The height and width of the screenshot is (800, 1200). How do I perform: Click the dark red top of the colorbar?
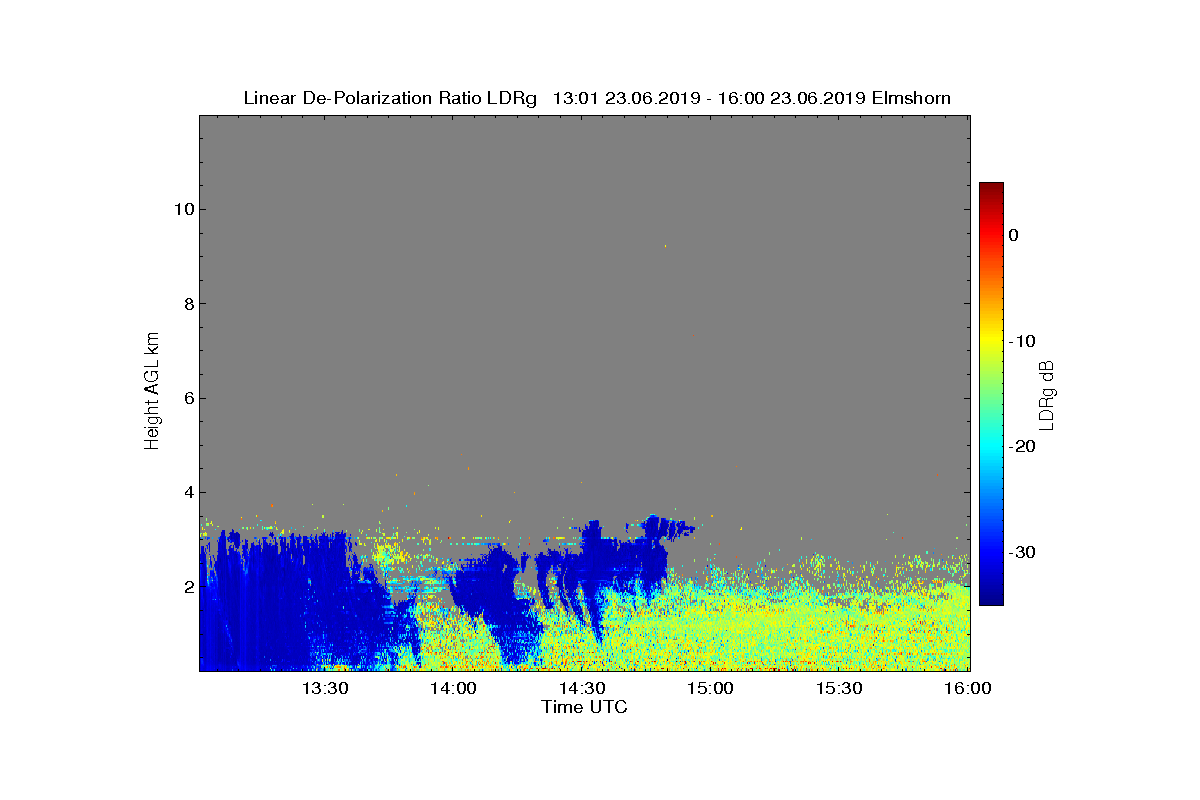coord(991,188)
